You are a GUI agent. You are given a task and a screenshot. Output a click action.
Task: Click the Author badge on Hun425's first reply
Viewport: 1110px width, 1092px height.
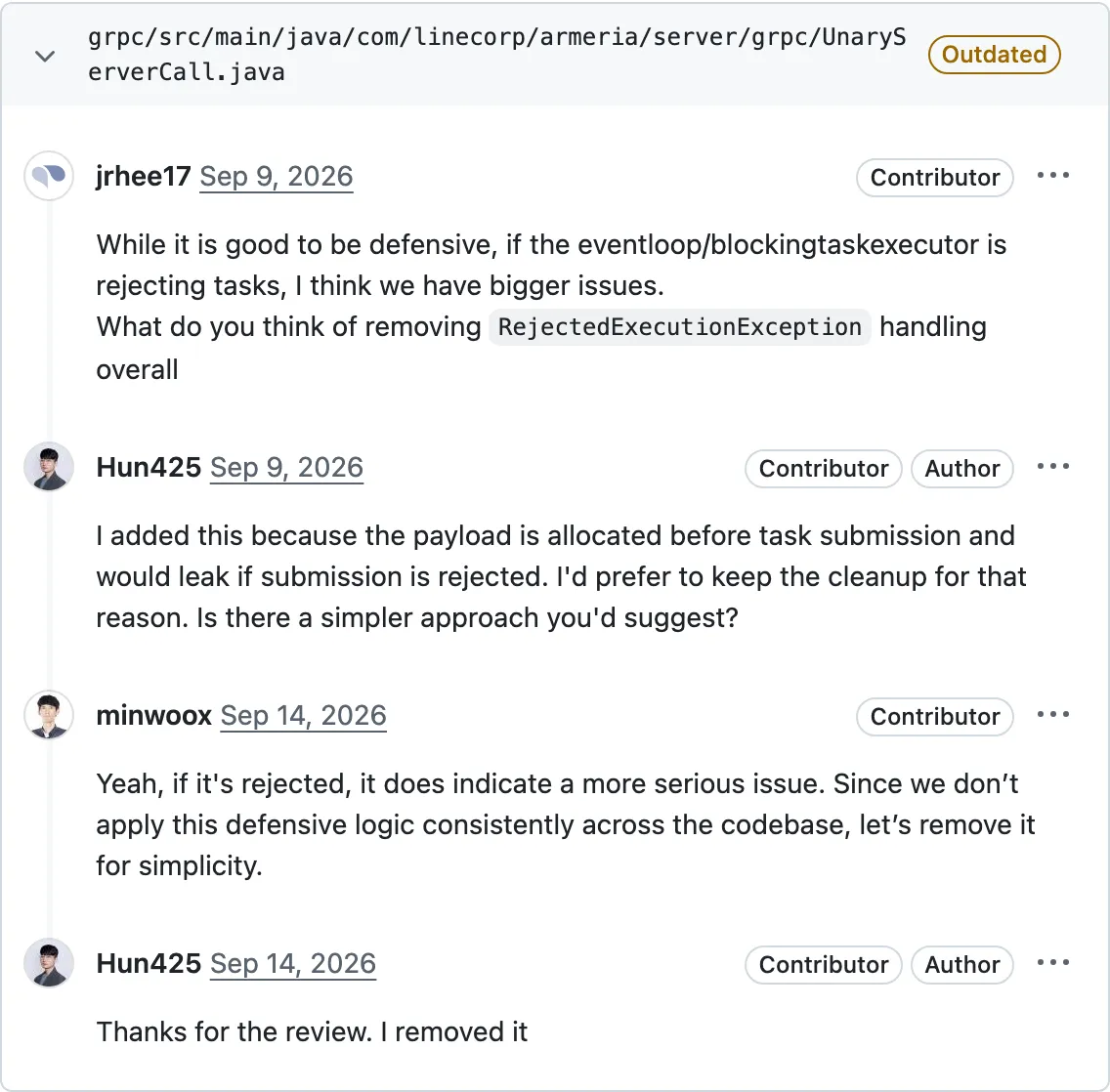(962, 469)
